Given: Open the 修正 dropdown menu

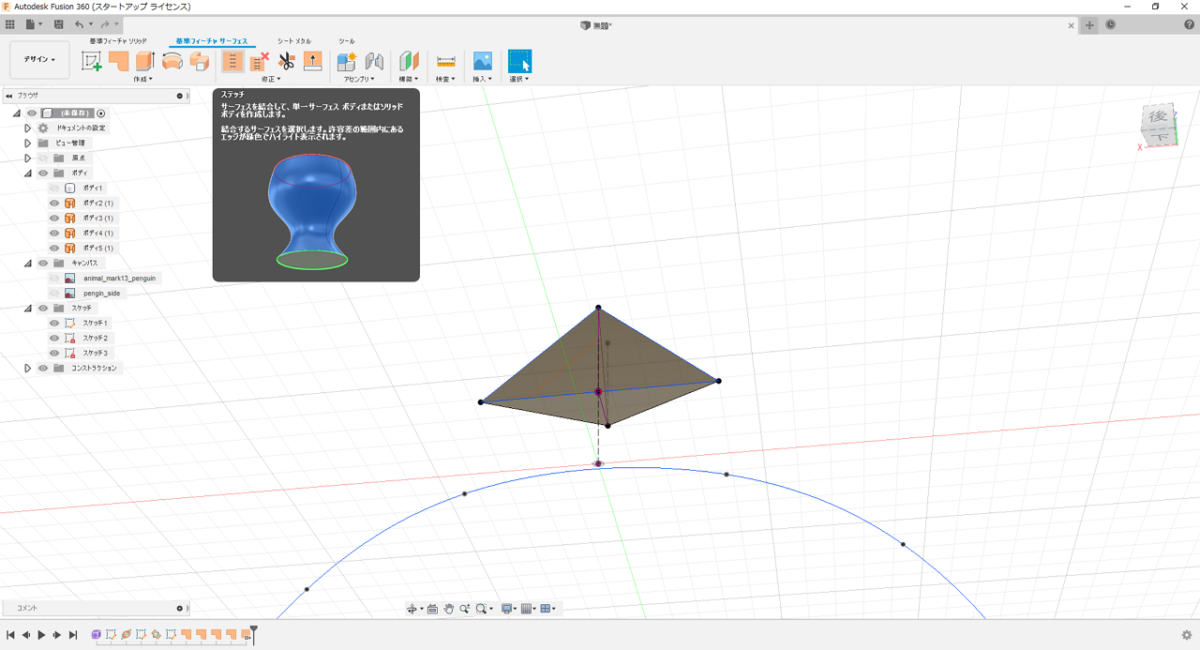Looking at the screenshot, I should click(x=270, y=79).
